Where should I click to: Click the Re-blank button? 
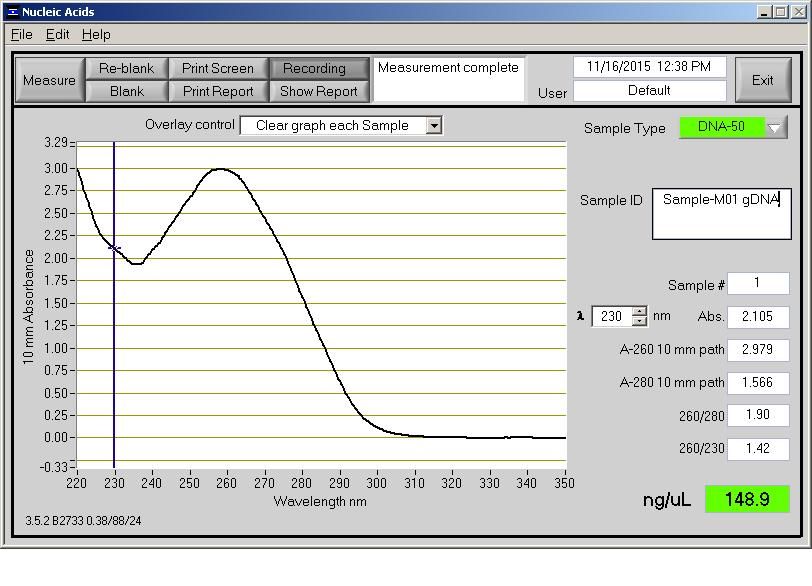coord(126,68)
